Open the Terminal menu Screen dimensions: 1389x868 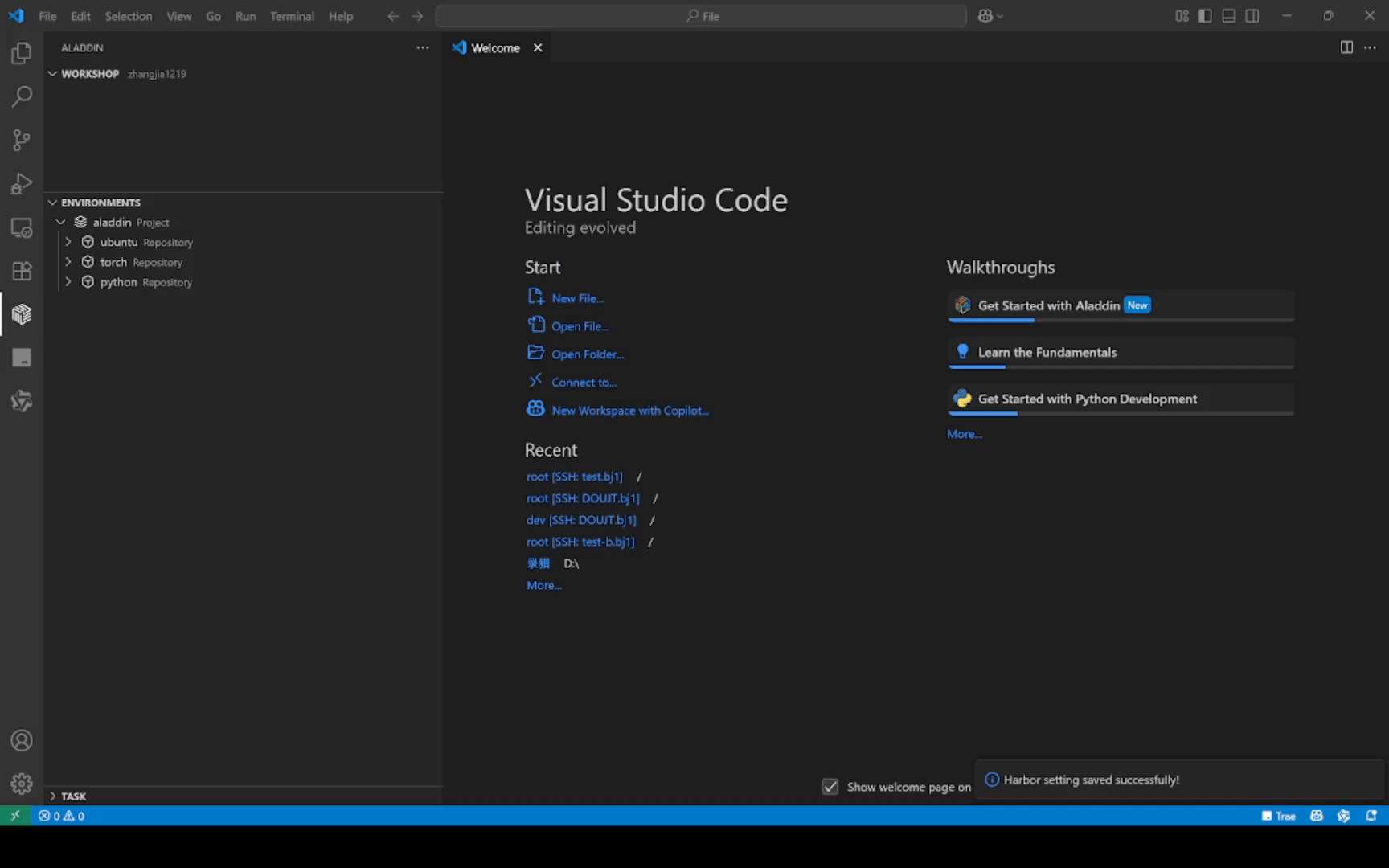(292, 16)
